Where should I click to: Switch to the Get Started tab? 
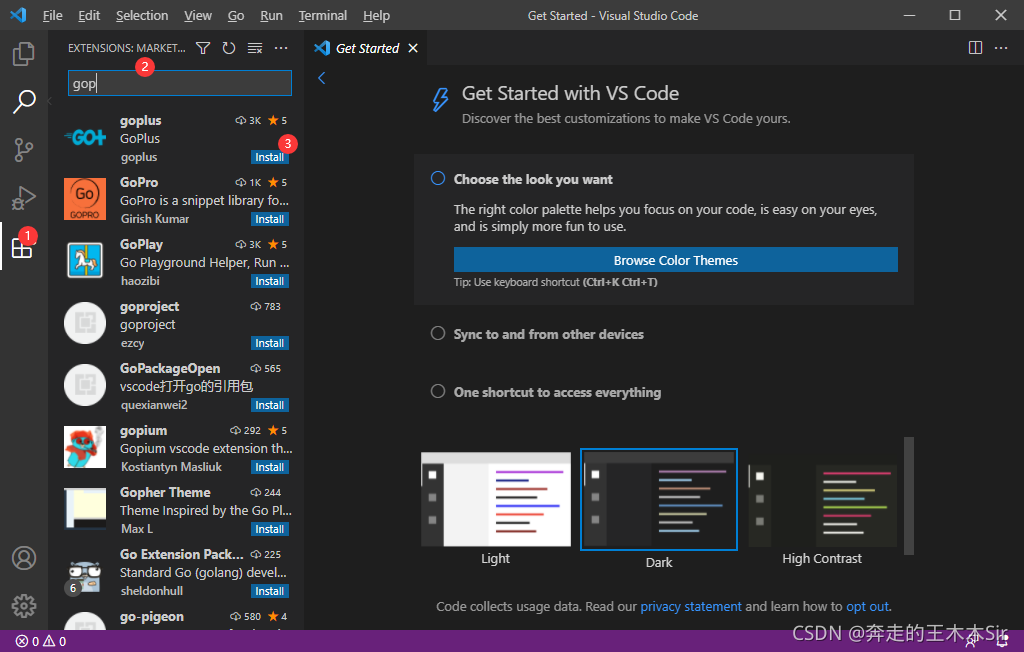tap(366, 48)
